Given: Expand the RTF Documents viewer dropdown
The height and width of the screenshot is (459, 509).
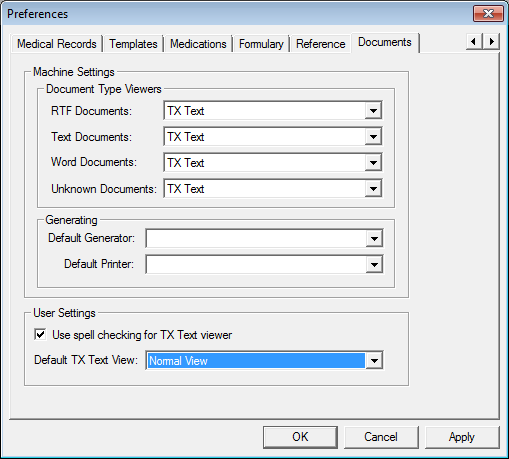Looking at the screenshot, I should pyautogui.click(x=373, y=111).
